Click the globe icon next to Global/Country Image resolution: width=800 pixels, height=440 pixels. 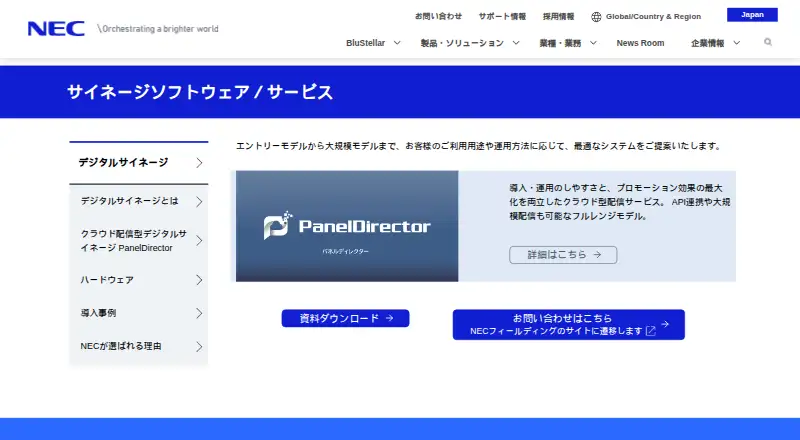click(596, 17)
